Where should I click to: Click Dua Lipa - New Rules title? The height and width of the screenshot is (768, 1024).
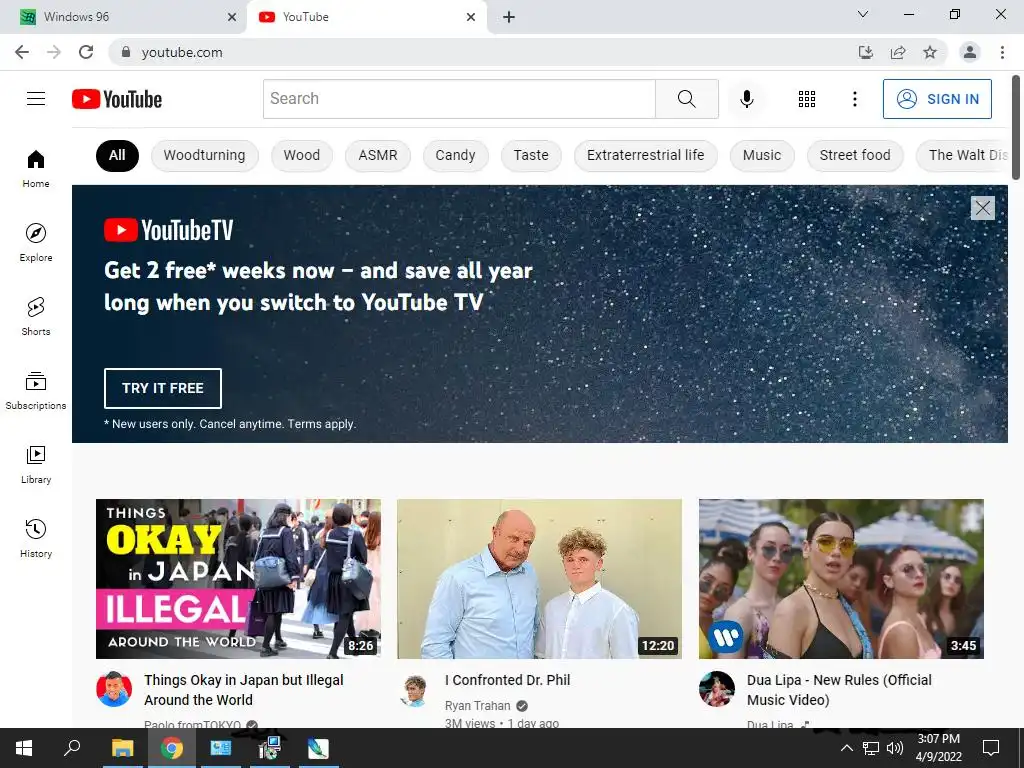click(x=839, y=690)
